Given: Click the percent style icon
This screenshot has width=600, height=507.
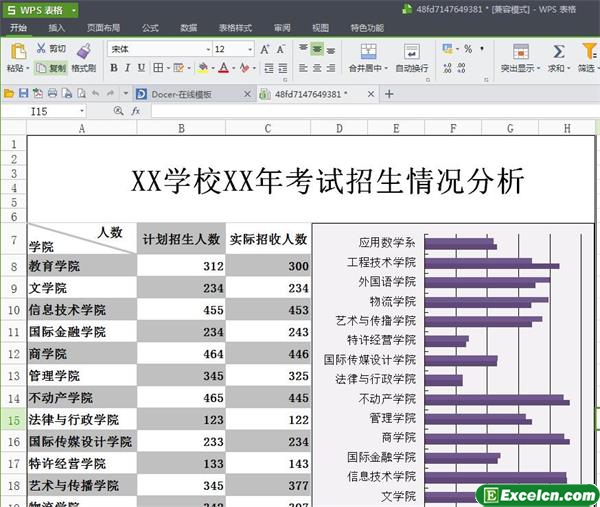Looking at the screenshot, I should click(x=467, y=49).
